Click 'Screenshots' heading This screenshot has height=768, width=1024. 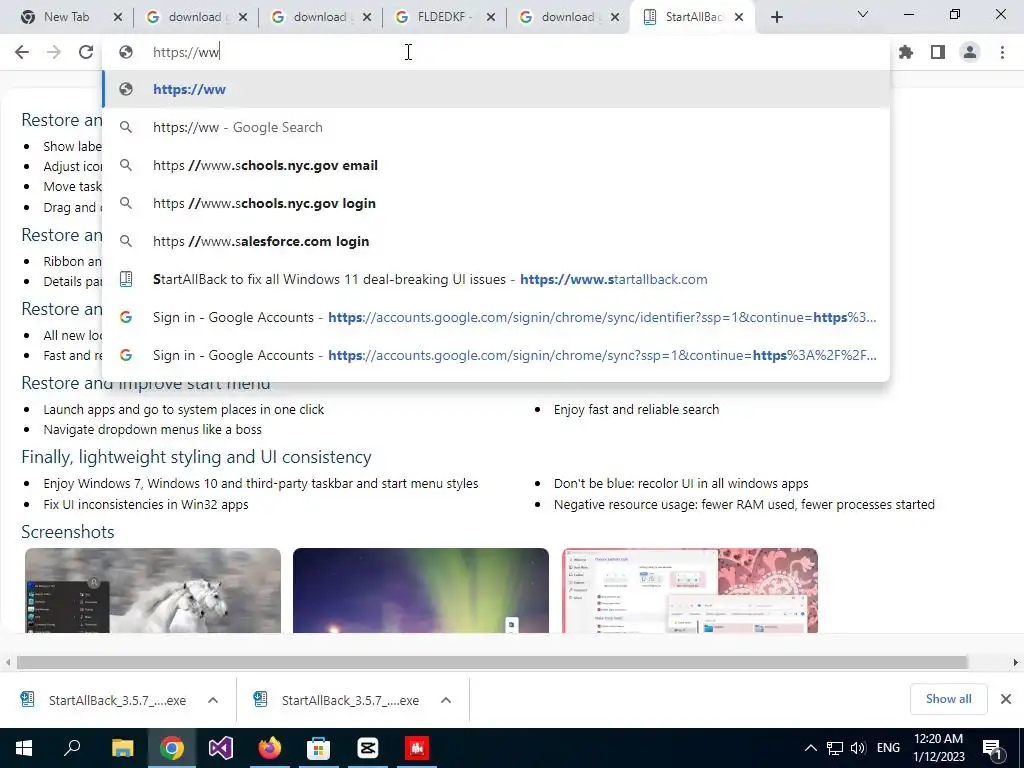click(x=68, y=532)
